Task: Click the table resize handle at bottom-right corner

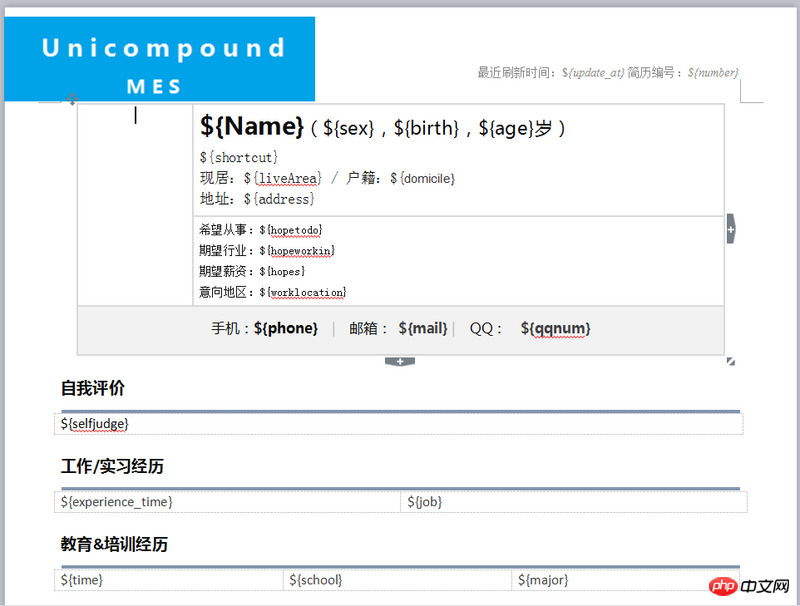Action: click(730, 361)
